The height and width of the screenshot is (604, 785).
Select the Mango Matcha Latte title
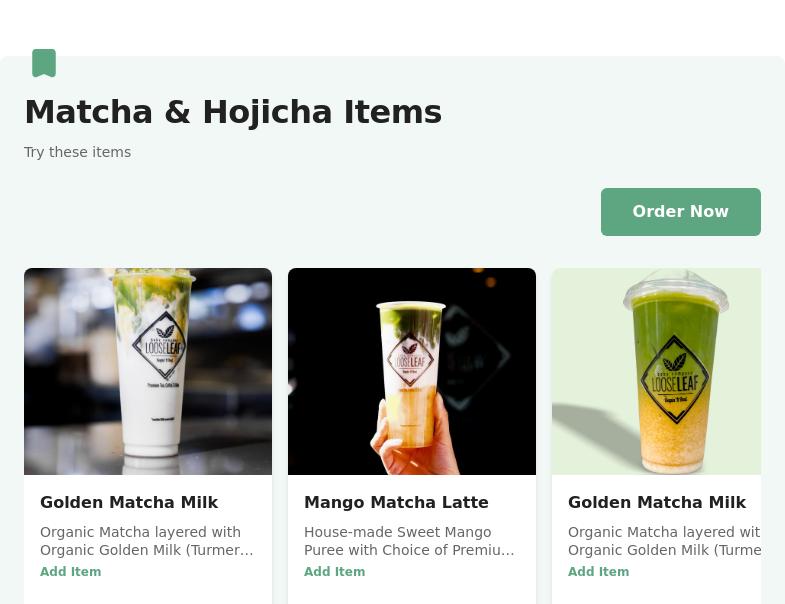pos(396,502)
